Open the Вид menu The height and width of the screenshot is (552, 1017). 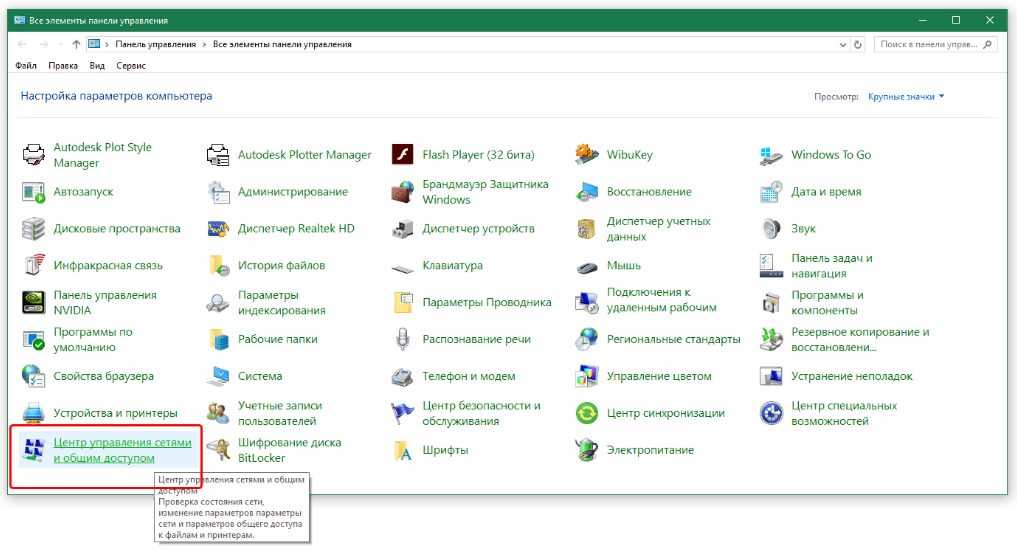tap(97, 66)
